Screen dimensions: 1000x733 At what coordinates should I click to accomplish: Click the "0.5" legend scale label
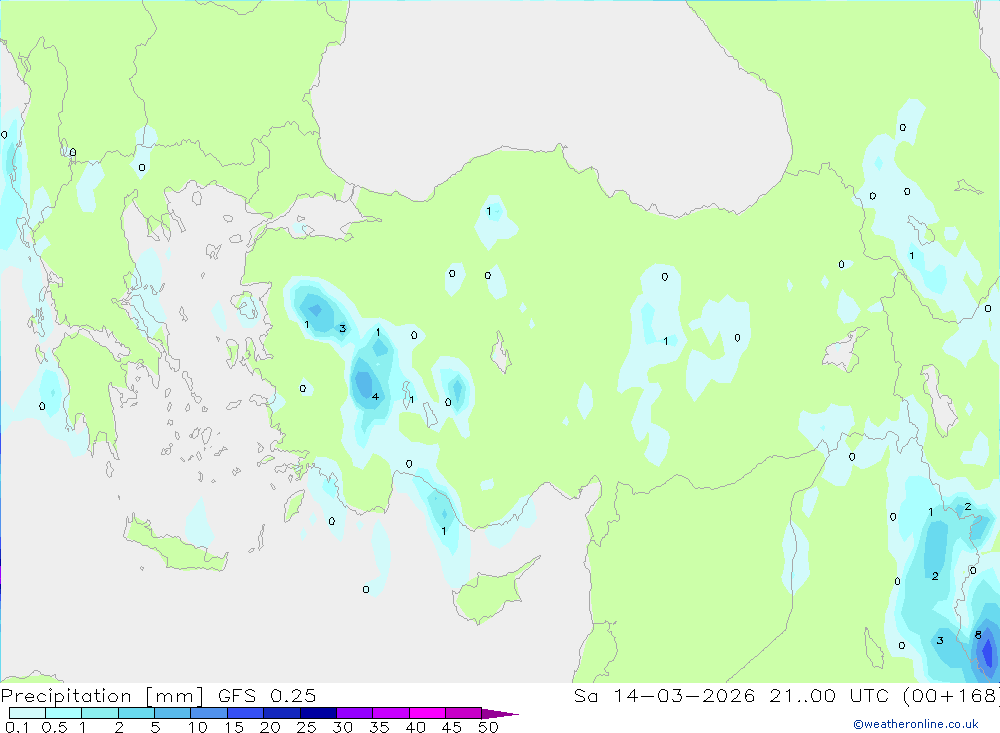pyautogui.click(x=54, y=727)
